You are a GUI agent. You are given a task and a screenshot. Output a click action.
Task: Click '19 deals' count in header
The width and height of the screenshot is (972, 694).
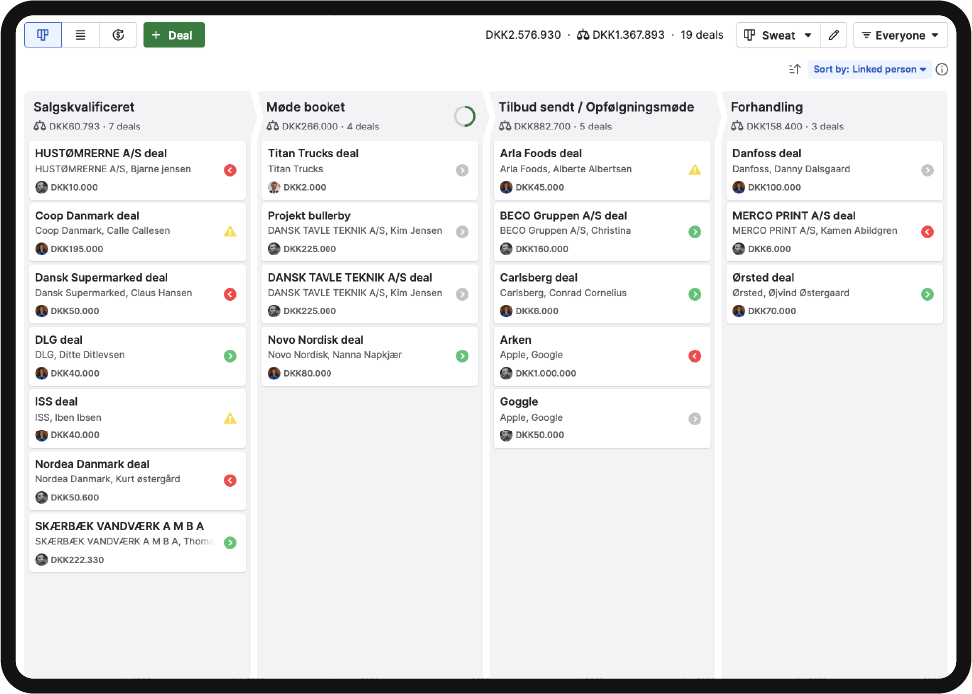(x=702, y=35)
